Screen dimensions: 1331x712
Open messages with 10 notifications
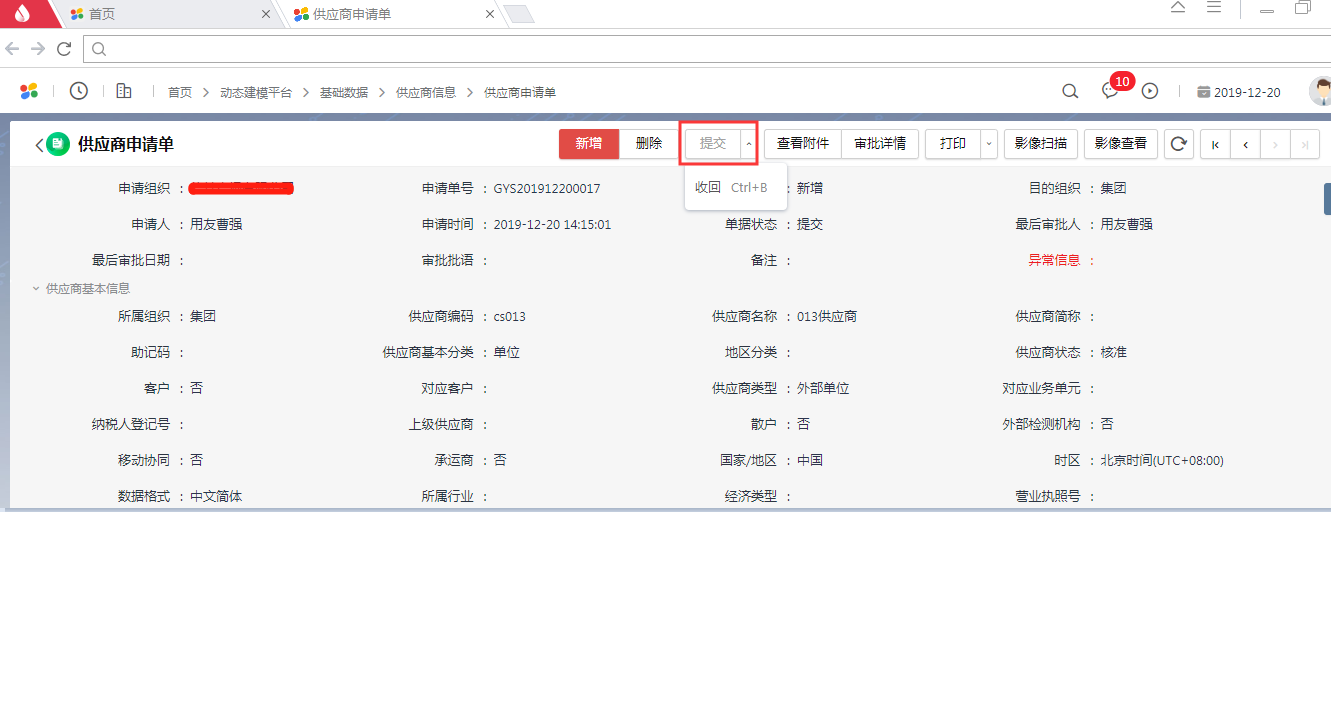[1111, 91]
